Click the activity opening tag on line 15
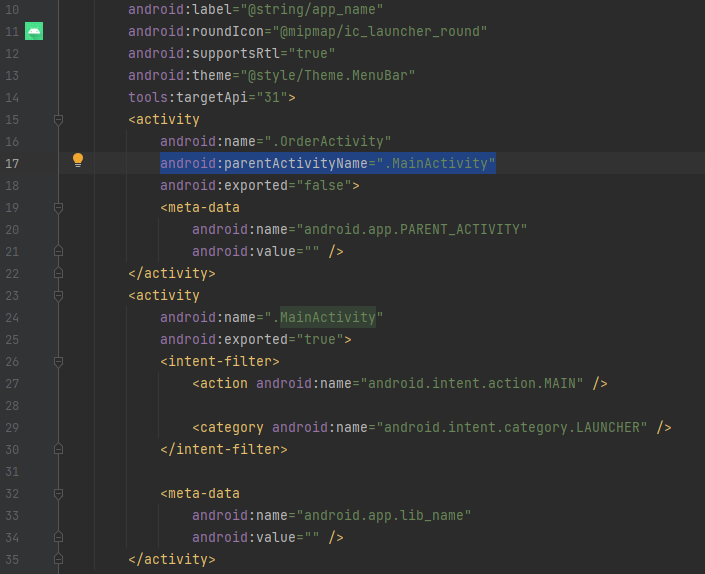705x574 pixels. 164,120
